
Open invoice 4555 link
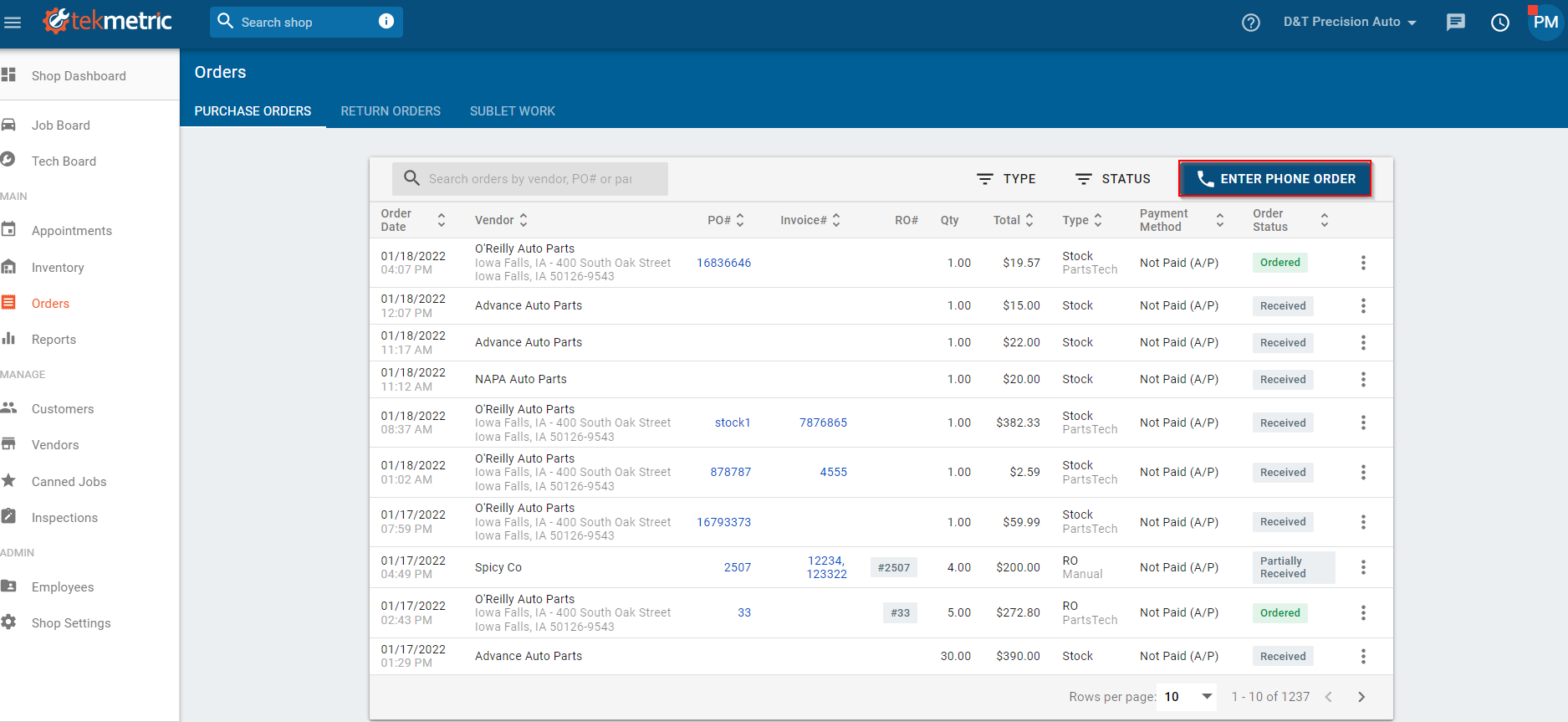click(833, 472)
